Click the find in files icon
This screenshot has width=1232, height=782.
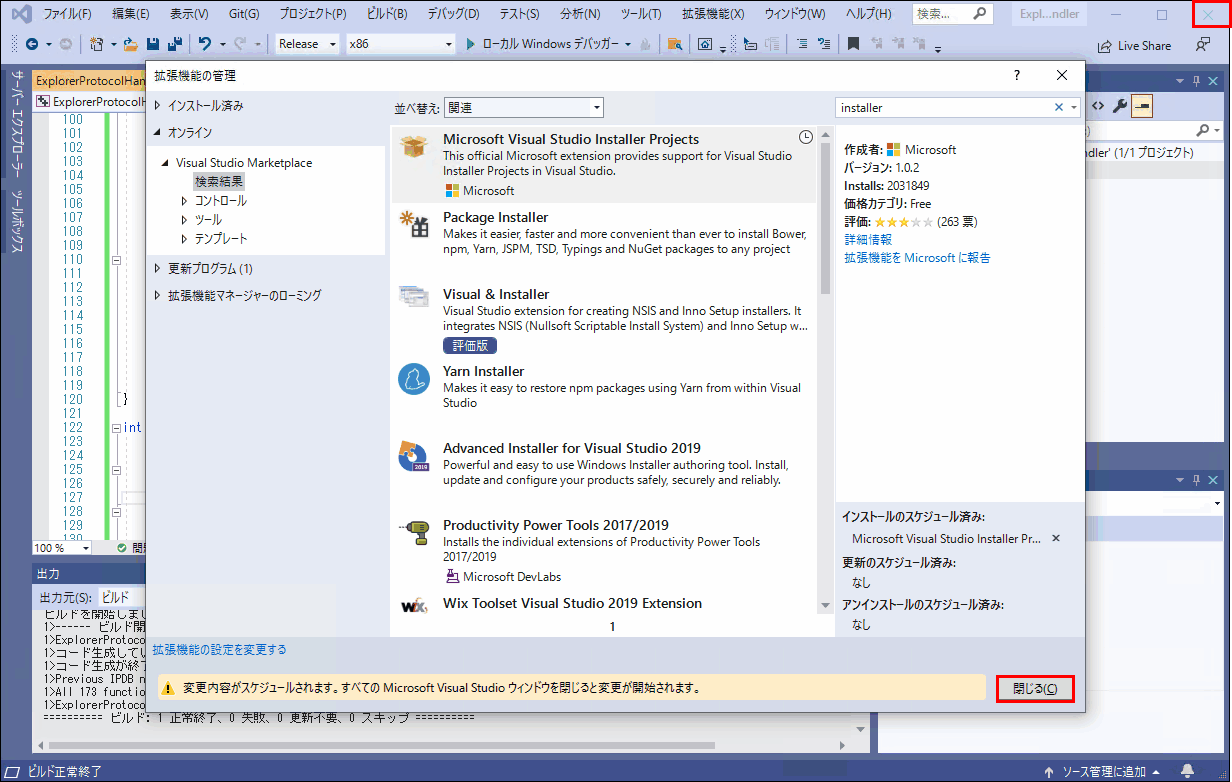(675, 44)
